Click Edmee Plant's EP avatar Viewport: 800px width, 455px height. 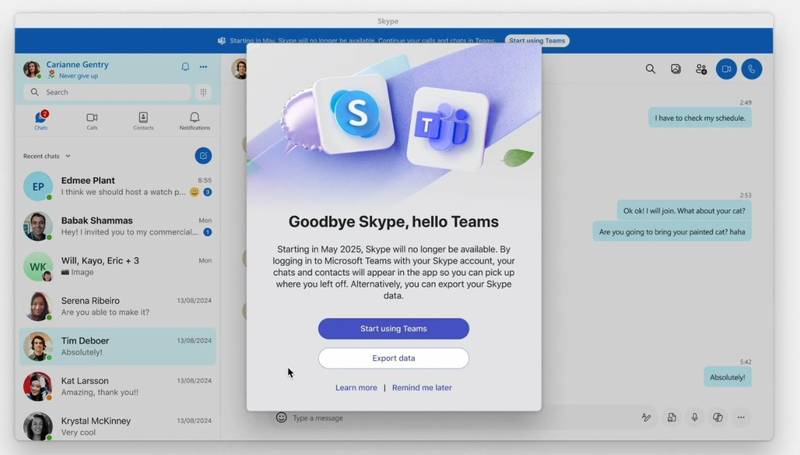point(38,186)
